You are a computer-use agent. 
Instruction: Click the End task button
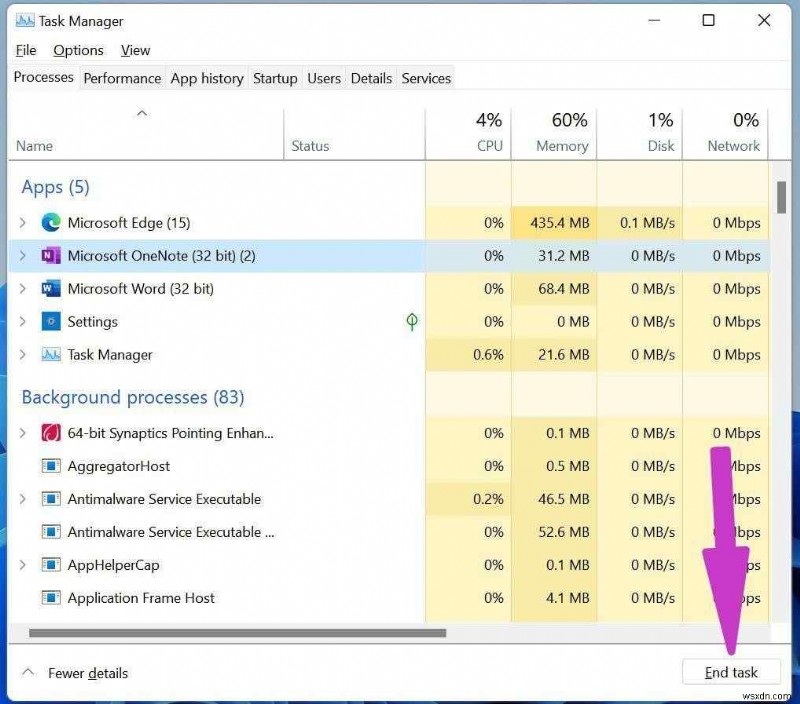coord(731,672)
